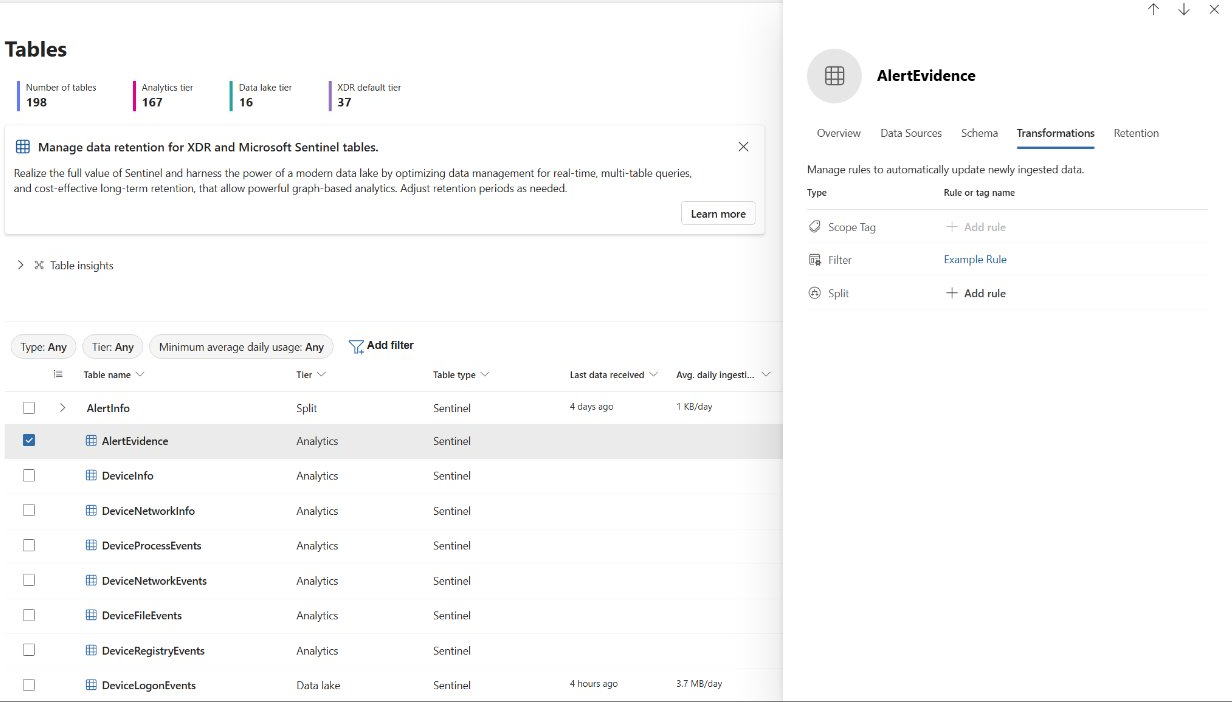
Task: Click the Add filter funnel icon
Action: (356, 346)
